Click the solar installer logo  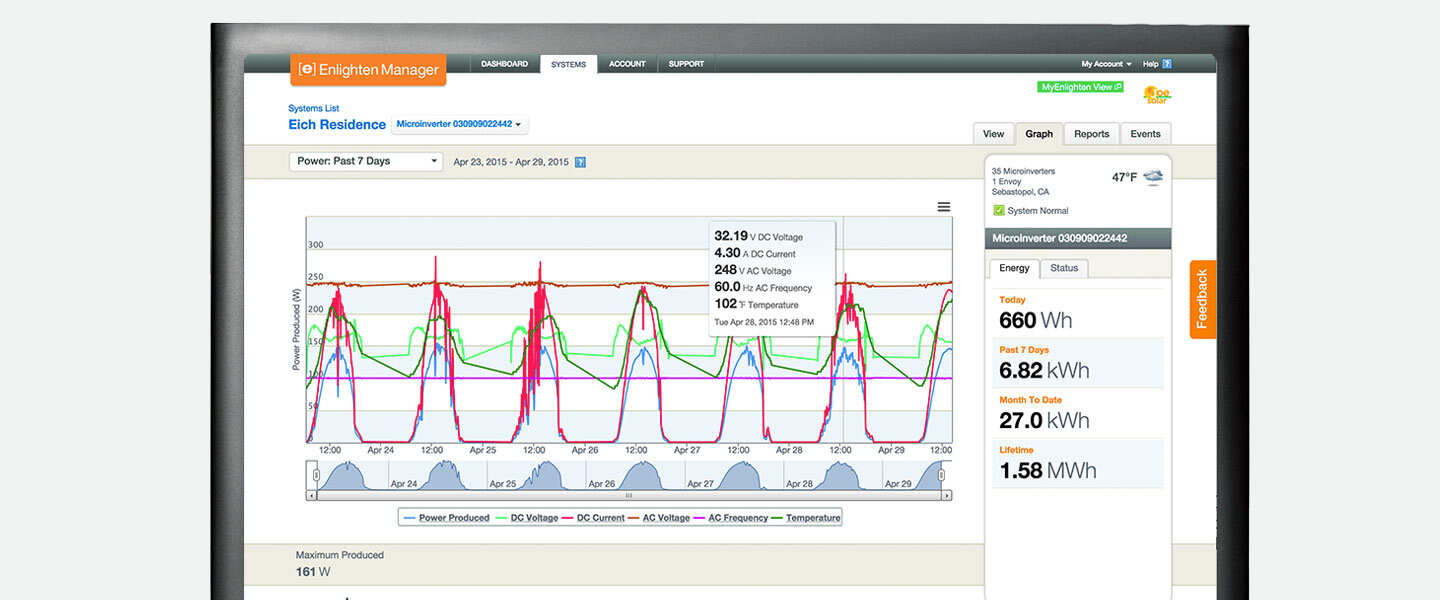[1156, 95]
